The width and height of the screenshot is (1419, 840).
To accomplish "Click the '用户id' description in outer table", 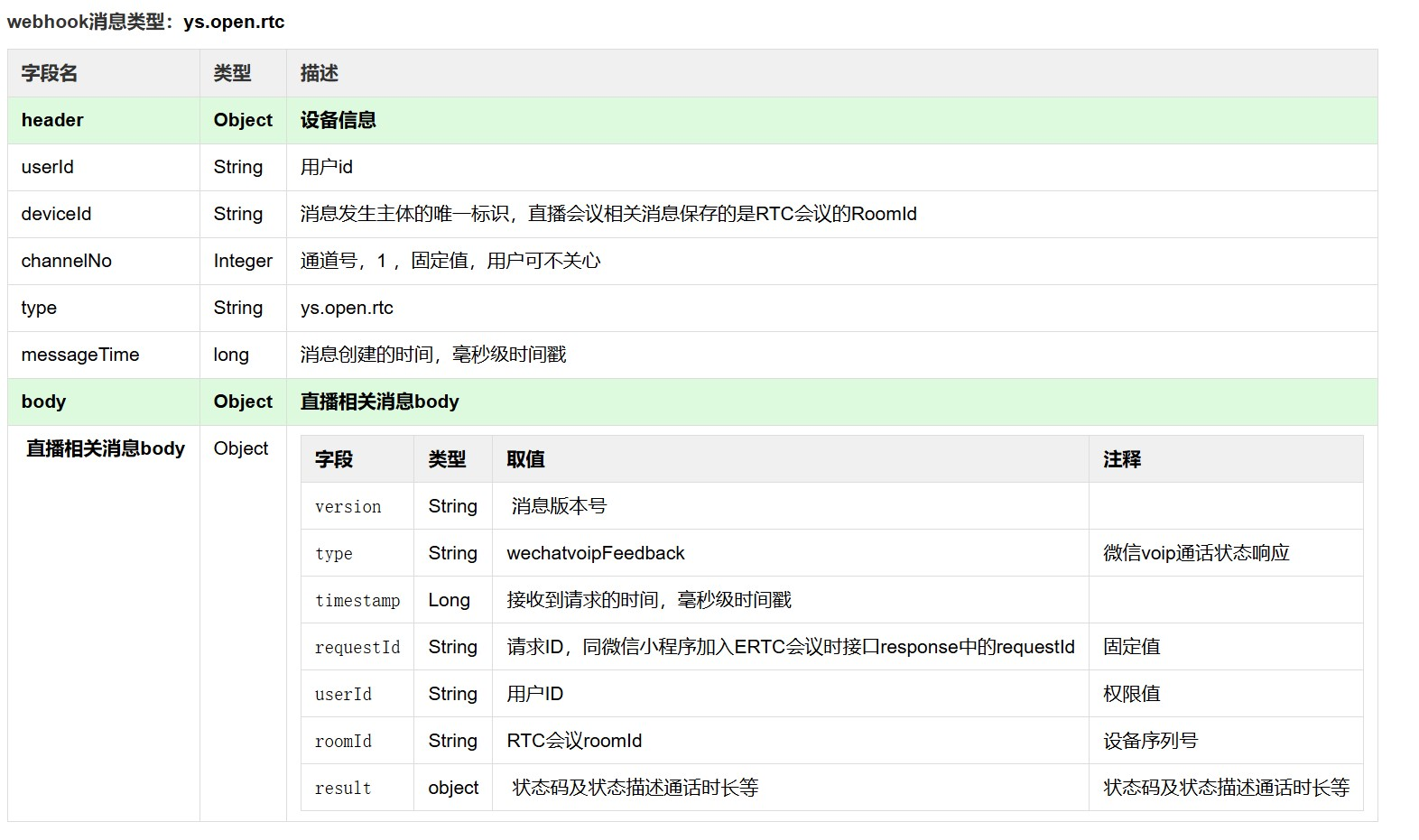I will 326,167.
